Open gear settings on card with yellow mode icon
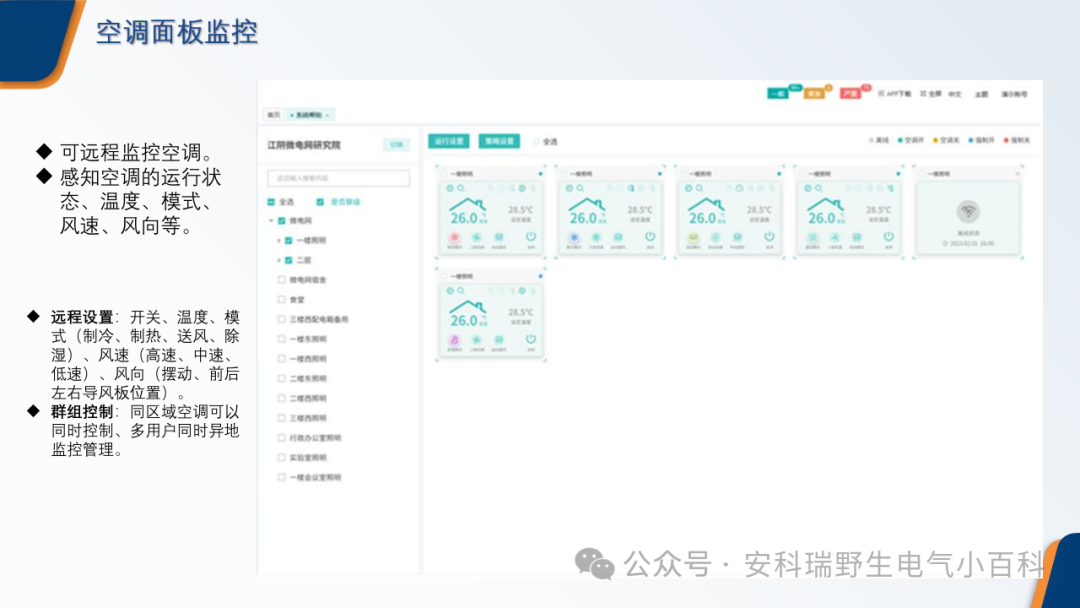This screenshot has width=1080, height=608. point(688,188)
